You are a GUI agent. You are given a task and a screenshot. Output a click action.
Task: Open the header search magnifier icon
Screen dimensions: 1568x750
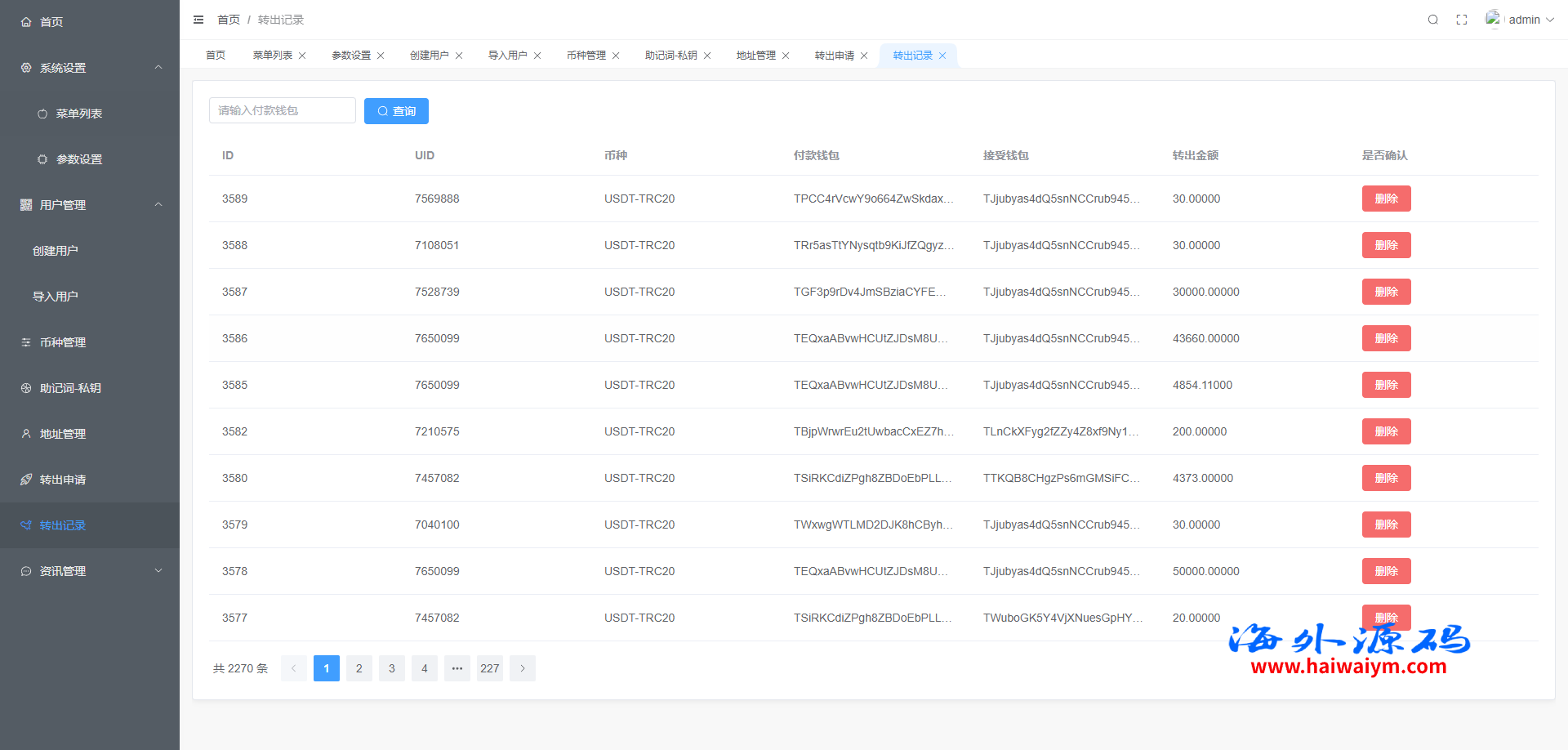pyautogui.click(x=1432, y=20)
